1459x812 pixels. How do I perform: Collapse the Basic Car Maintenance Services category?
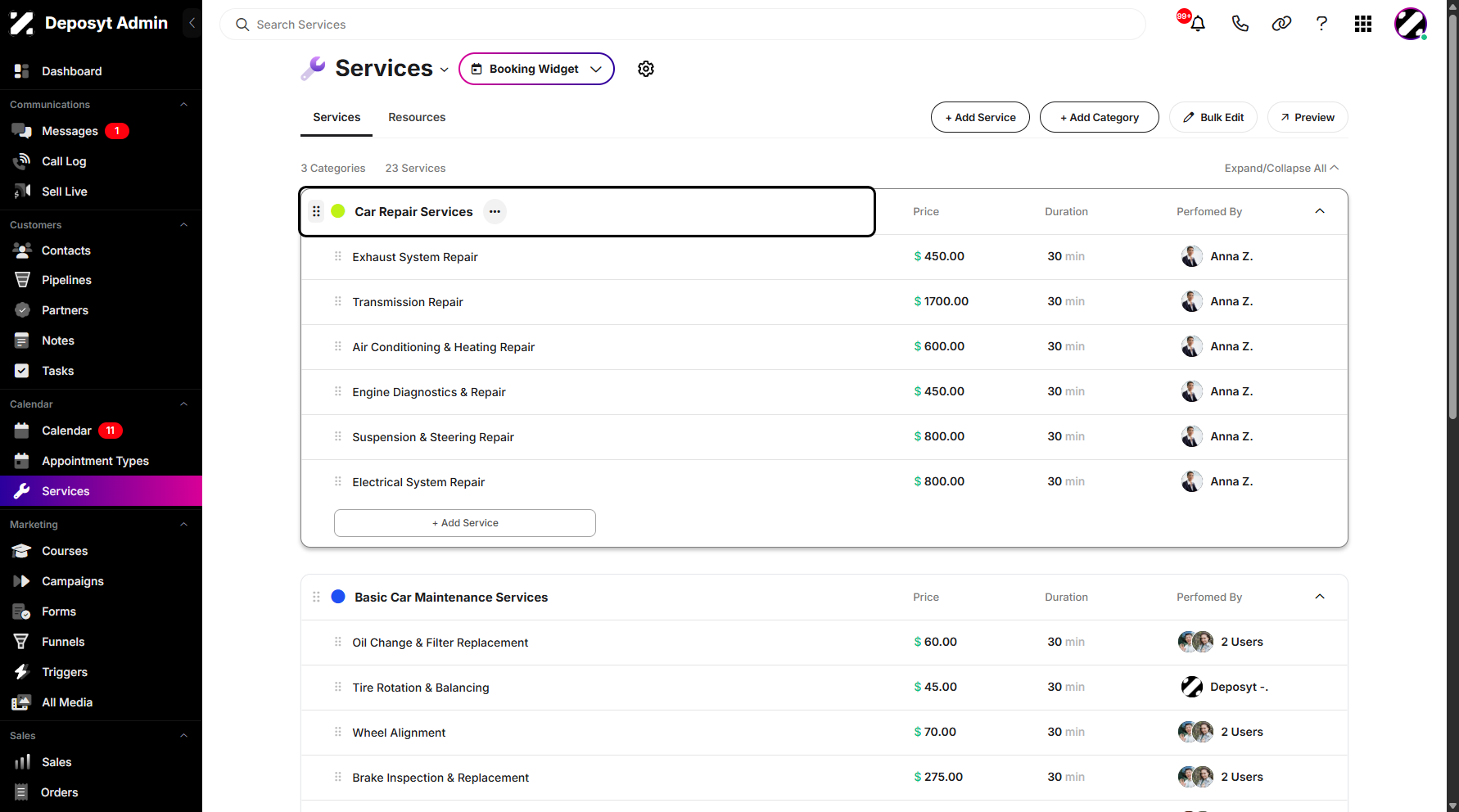[1320, 597]
